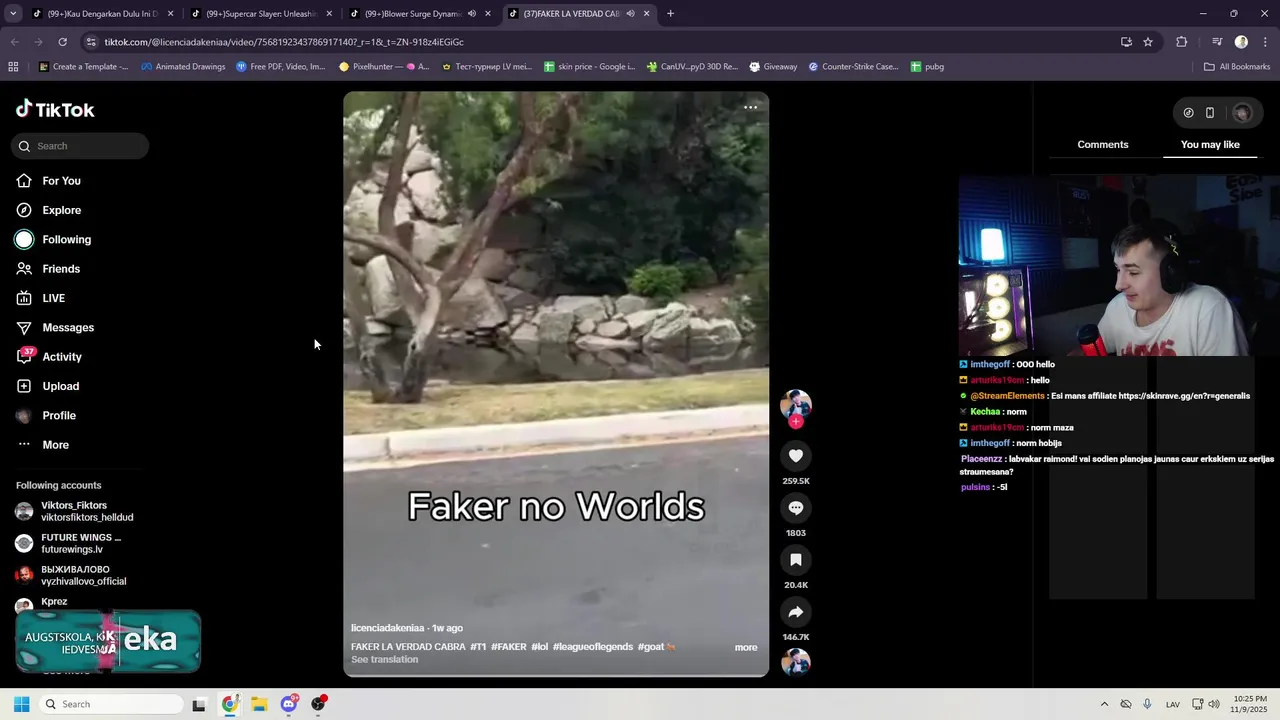Open Activity notifications
The height and width of the screenshot is (720, 1280).
[62, 357]
